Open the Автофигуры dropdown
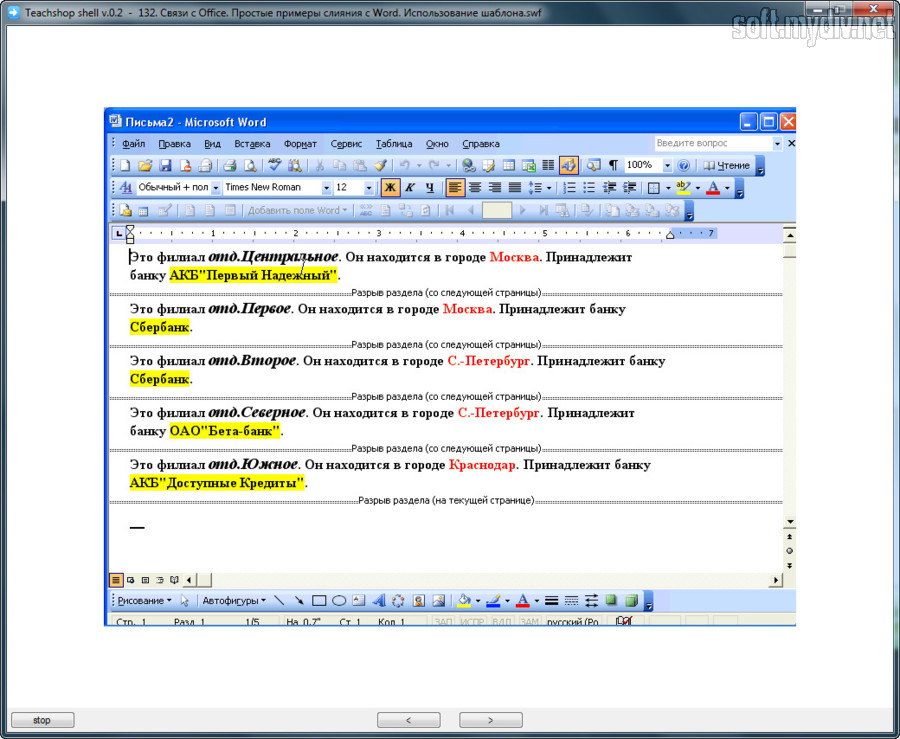Viewport: 900px width, 739px height. point(234,601)
